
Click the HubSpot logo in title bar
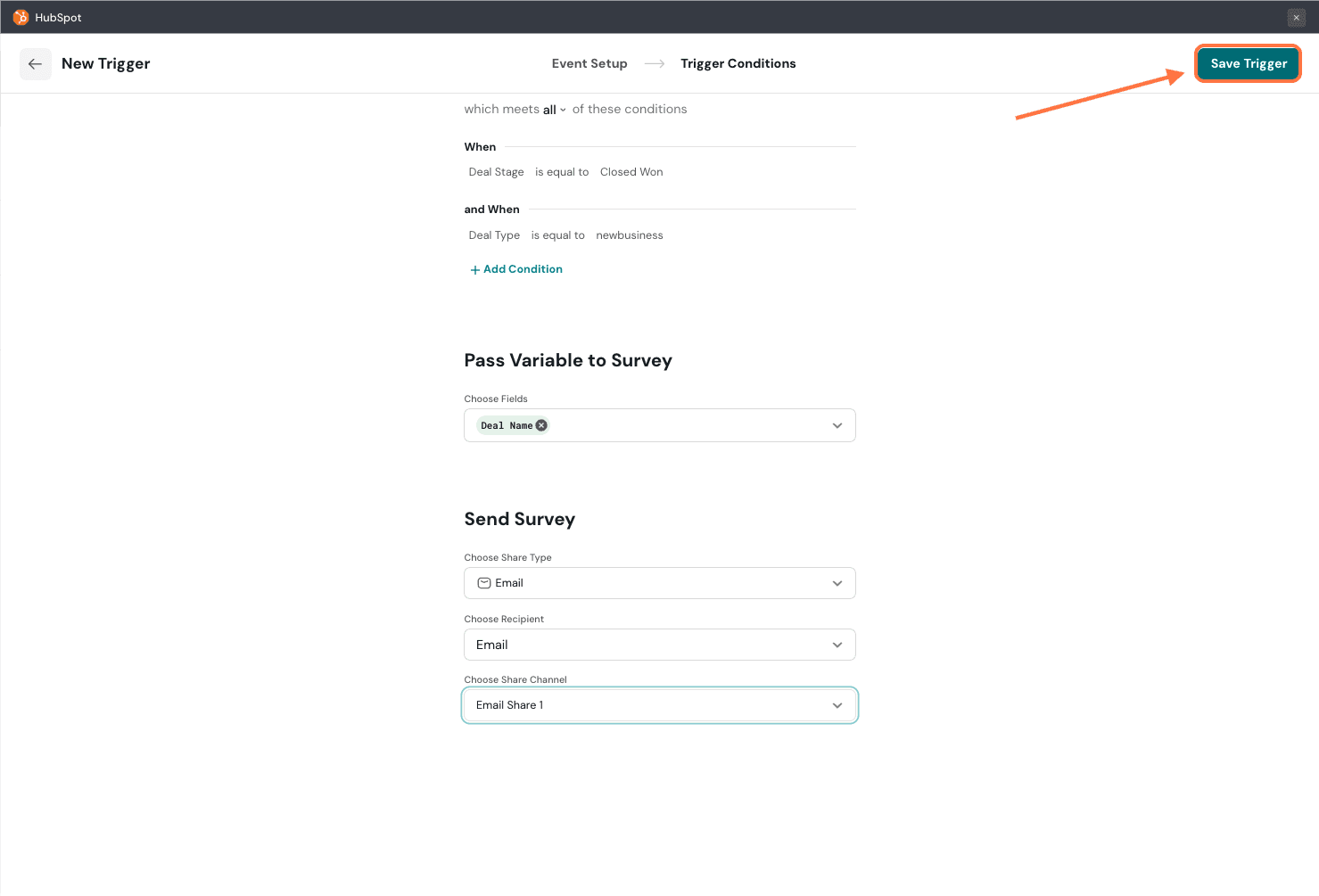coord(21,18)
